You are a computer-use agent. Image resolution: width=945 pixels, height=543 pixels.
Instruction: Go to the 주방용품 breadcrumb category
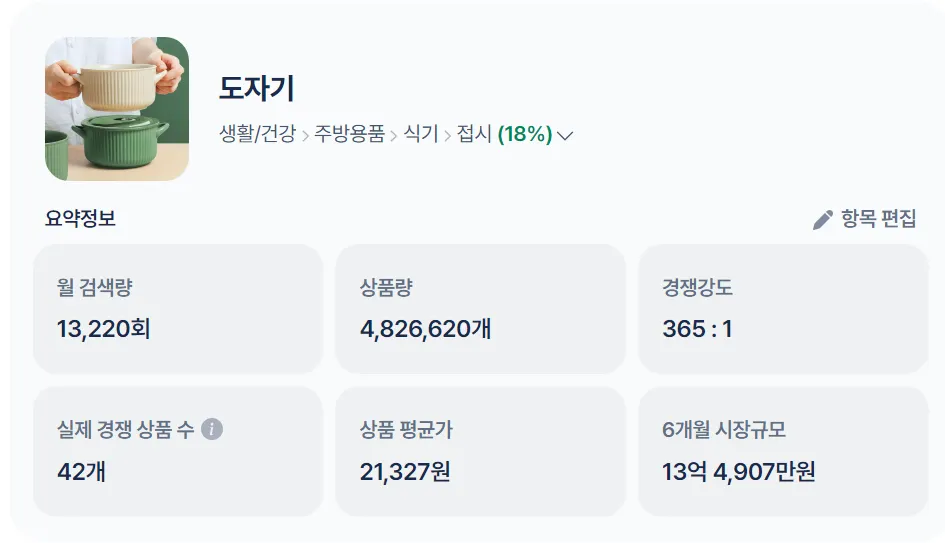coord(349,134)
